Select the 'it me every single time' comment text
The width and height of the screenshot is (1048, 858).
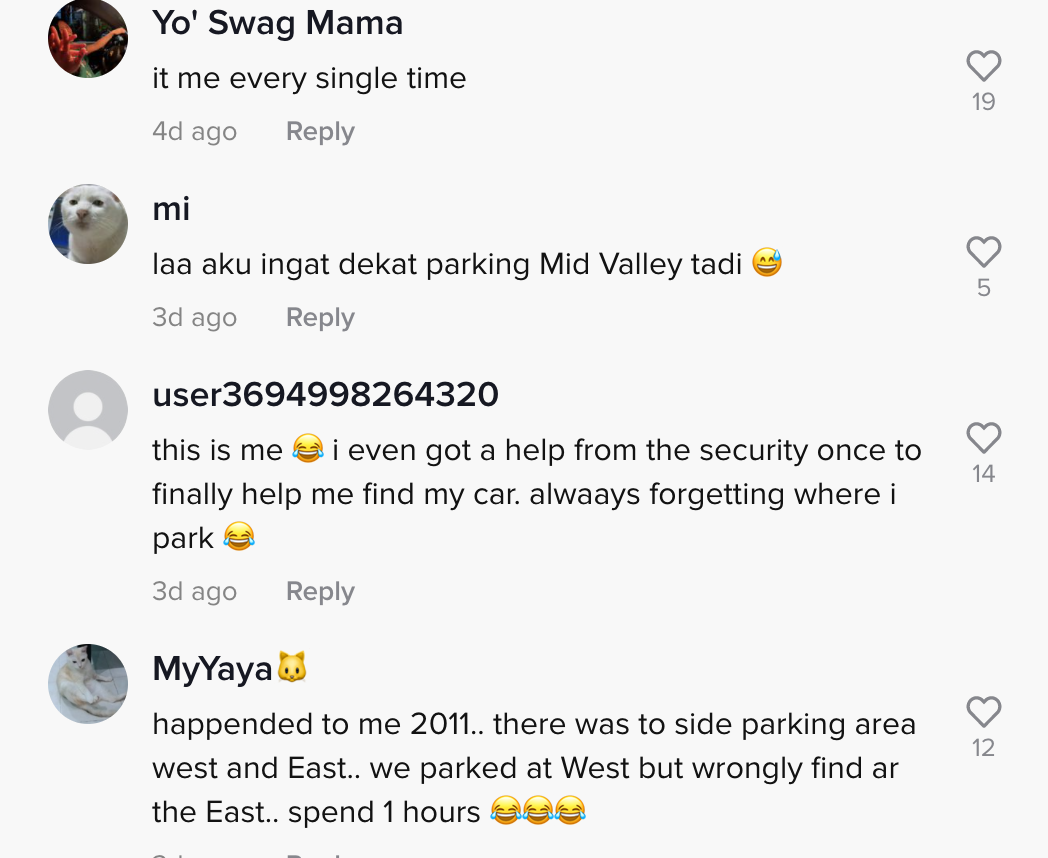tap(309, 78)
